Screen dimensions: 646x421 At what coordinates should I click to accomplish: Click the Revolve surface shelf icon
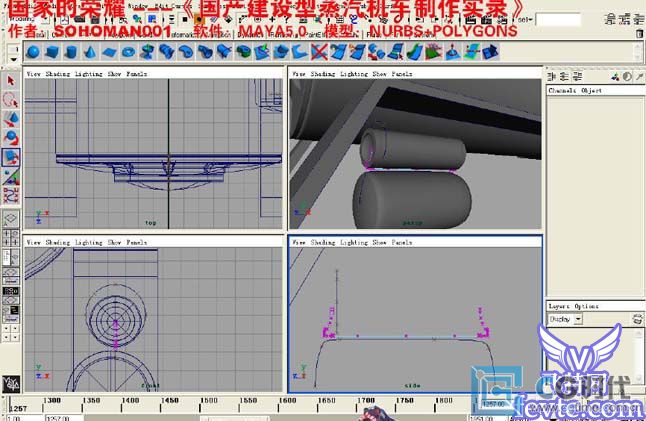147,52
